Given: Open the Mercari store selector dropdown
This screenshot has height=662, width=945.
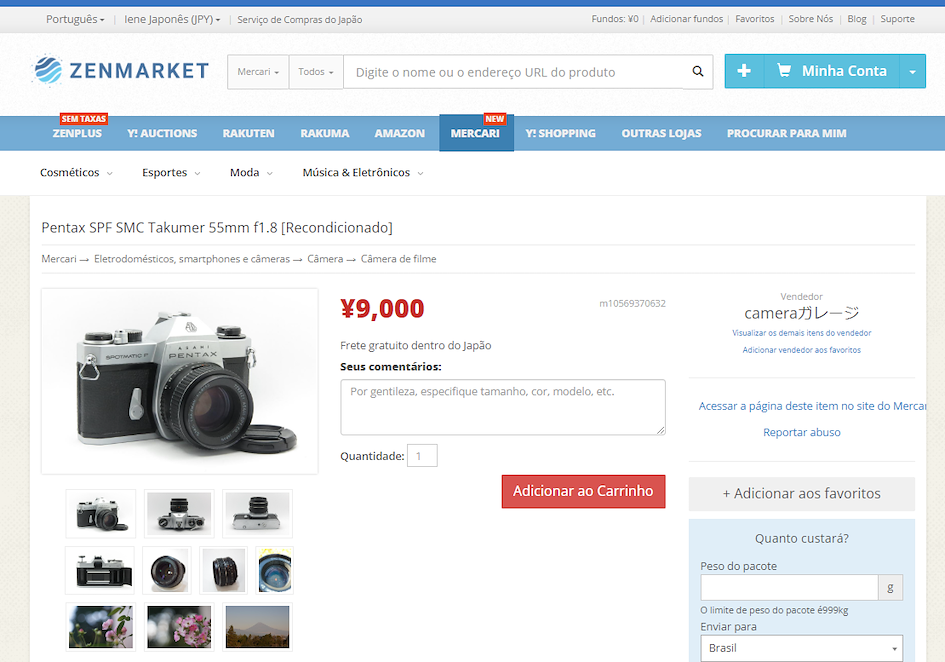Looking at the screenshot, I should (x=258, y=72).
